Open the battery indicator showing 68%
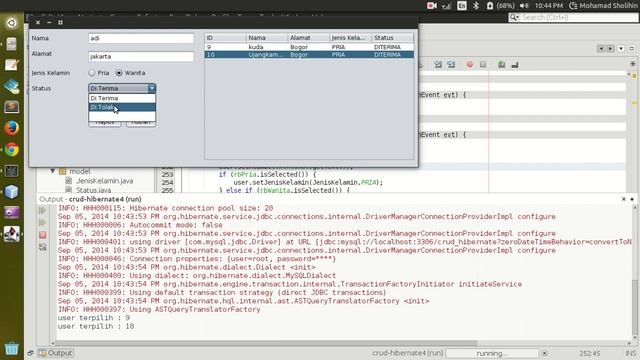The image size is (640, 360). (x=500, y=6)
